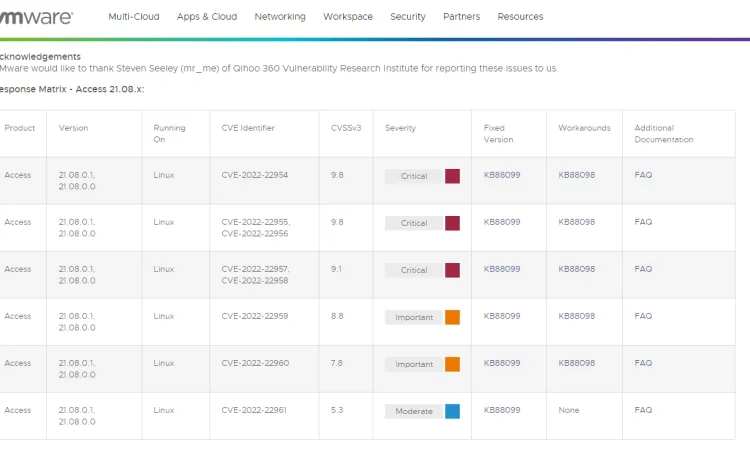Open FAQ in the CVE-2022-22960 row

(643, 363)
